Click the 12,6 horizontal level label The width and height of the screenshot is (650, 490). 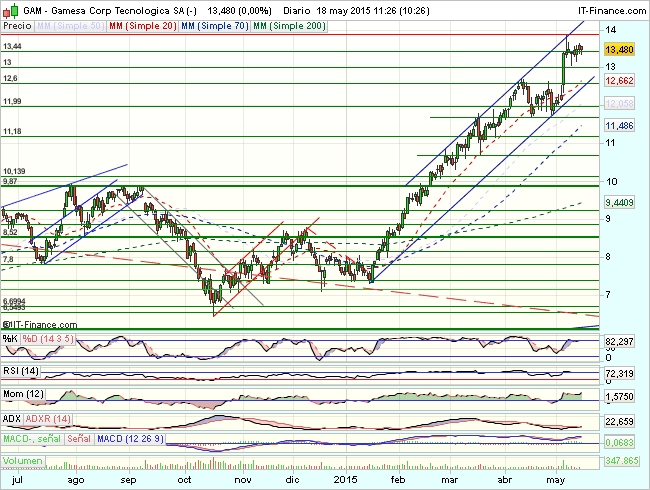click(10, 78)
